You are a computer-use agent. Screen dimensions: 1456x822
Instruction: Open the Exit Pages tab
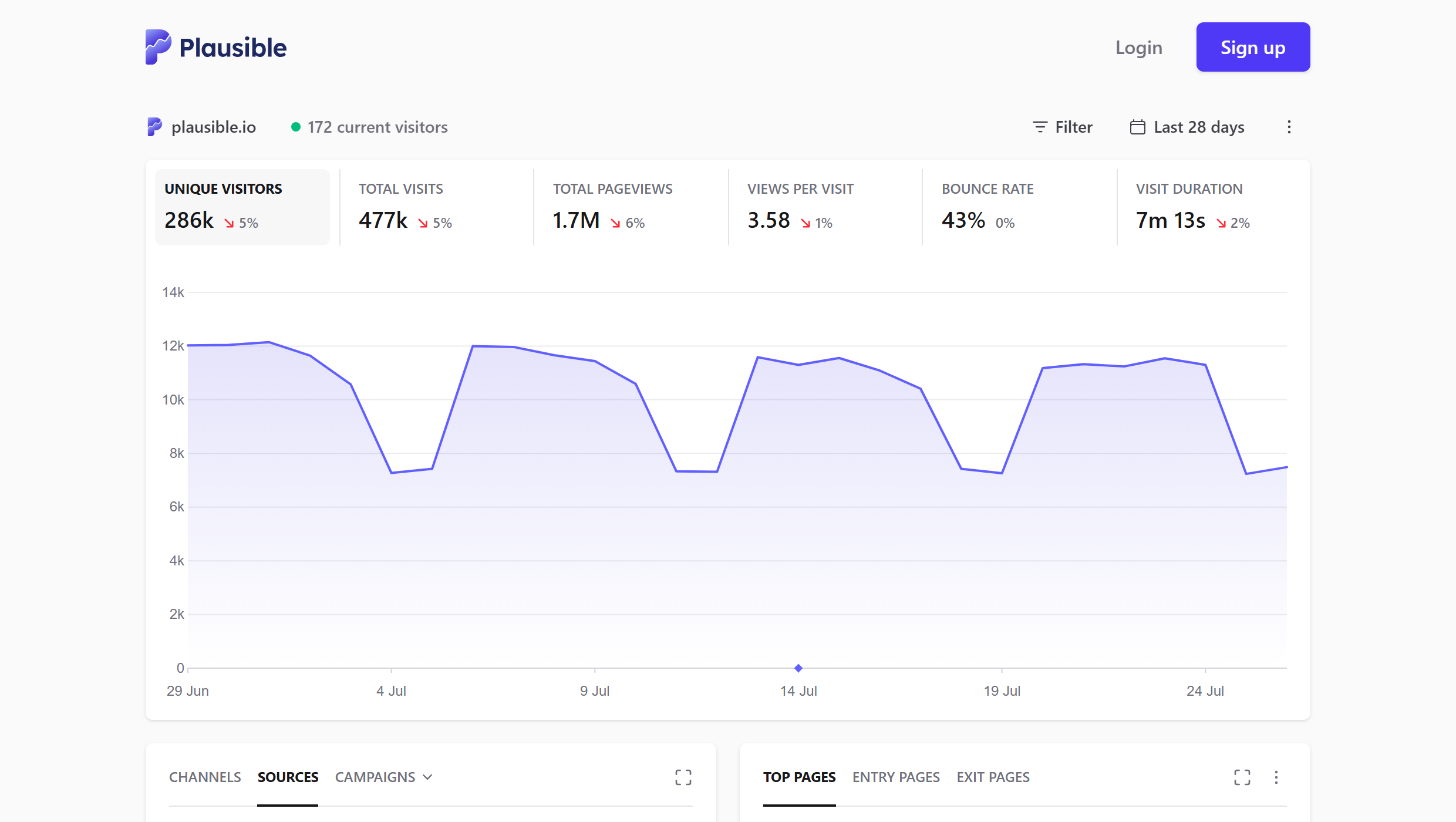993,777
